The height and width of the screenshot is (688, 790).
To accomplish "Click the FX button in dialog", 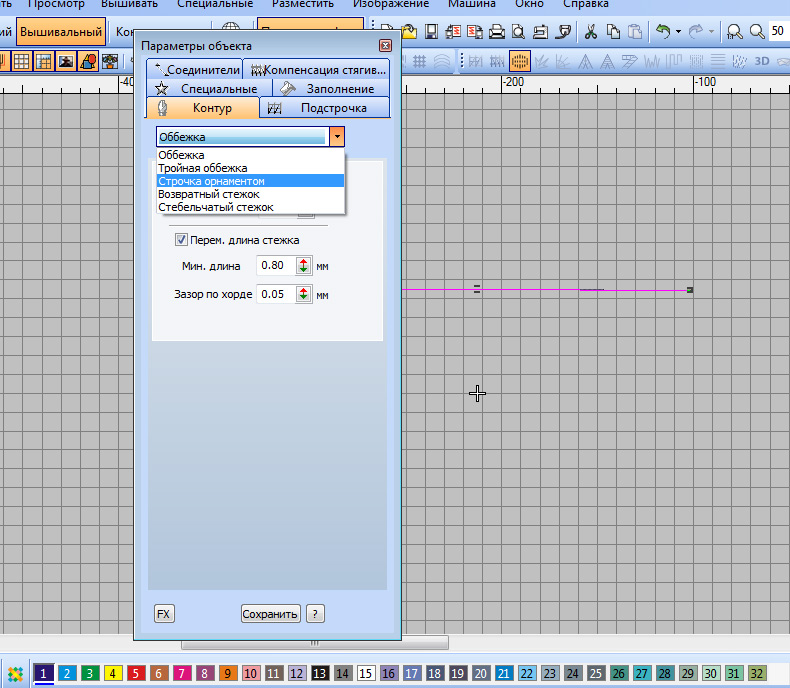I will pos(163,613).
